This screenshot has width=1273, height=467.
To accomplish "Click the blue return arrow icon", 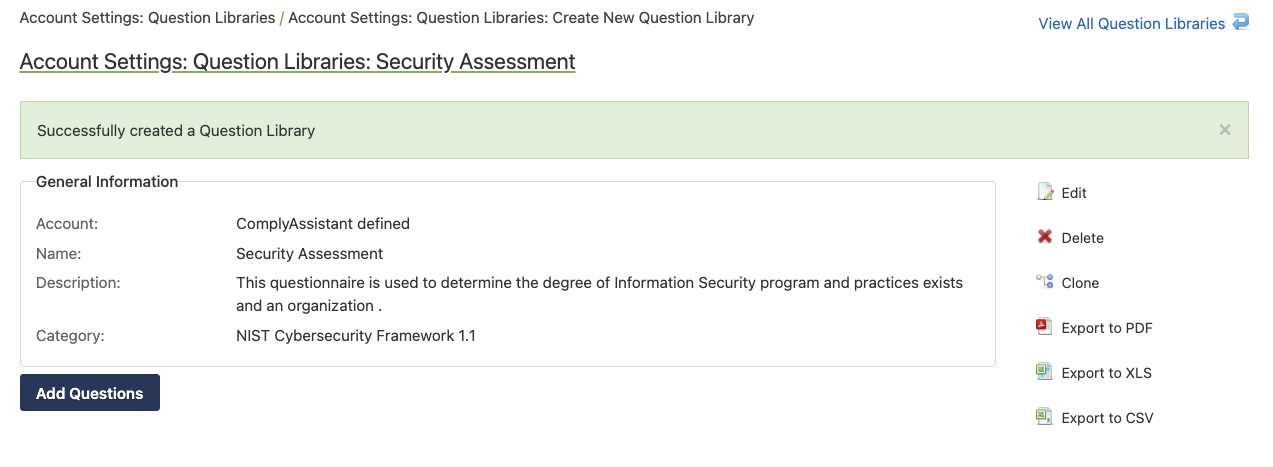I will 1241,22.
